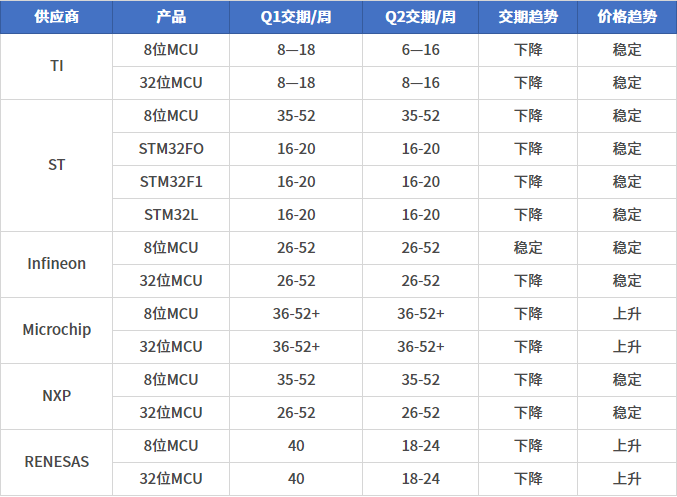Select the 交期趋势 column header

(x=528, y=17)
